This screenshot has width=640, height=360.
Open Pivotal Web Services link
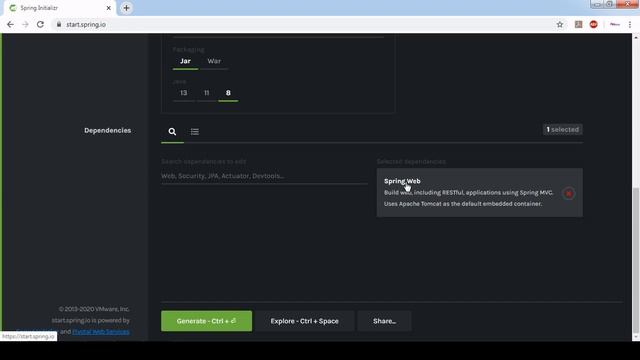pos(101,332)
